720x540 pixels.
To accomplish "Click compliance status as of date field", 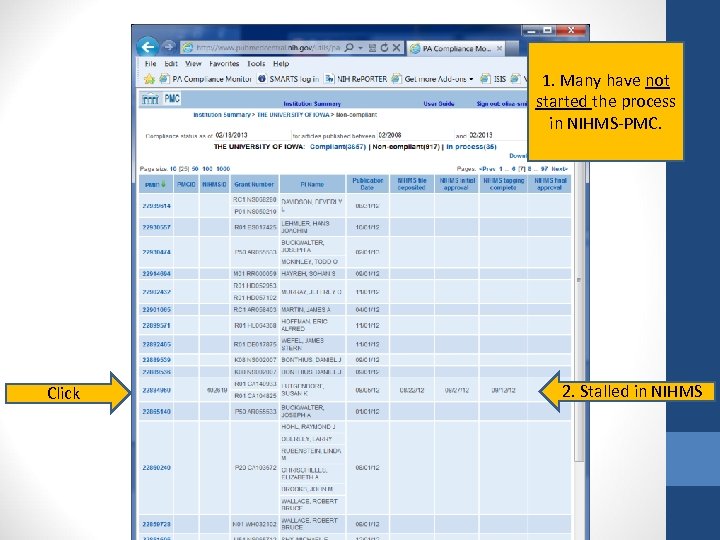I will coord(252,135).
